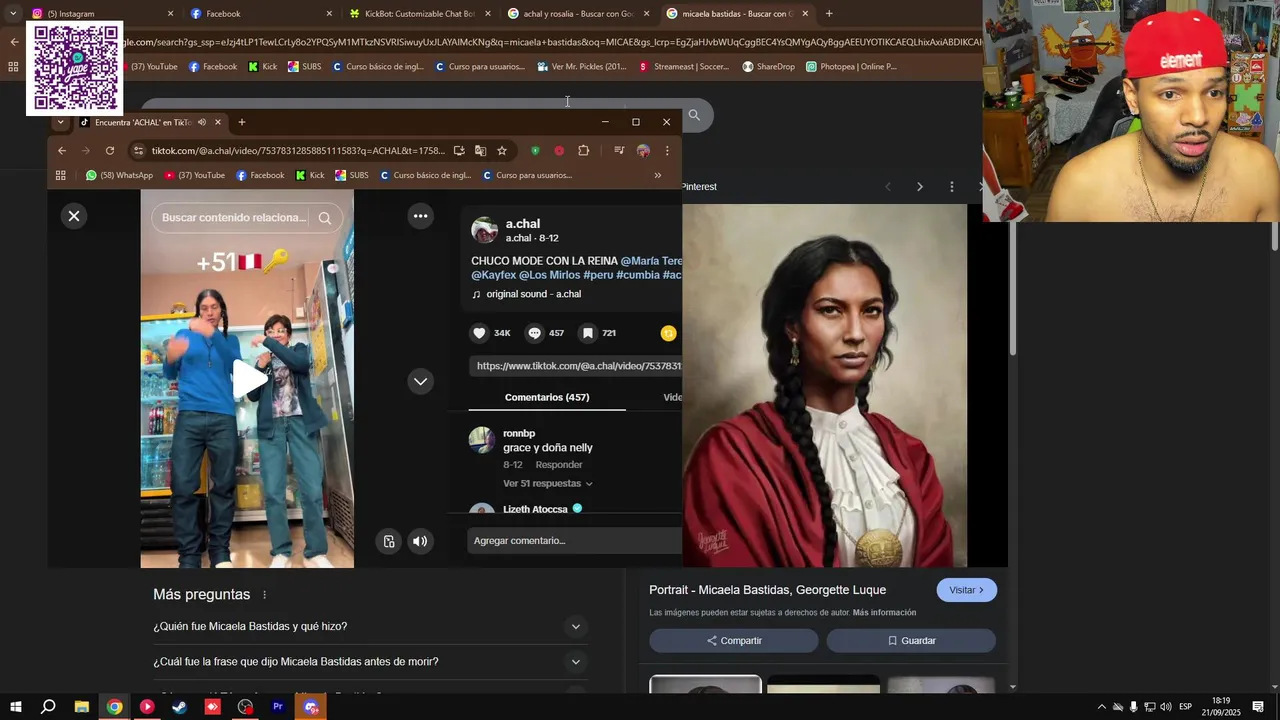Open image panel three-dots options

pos(952,187)
